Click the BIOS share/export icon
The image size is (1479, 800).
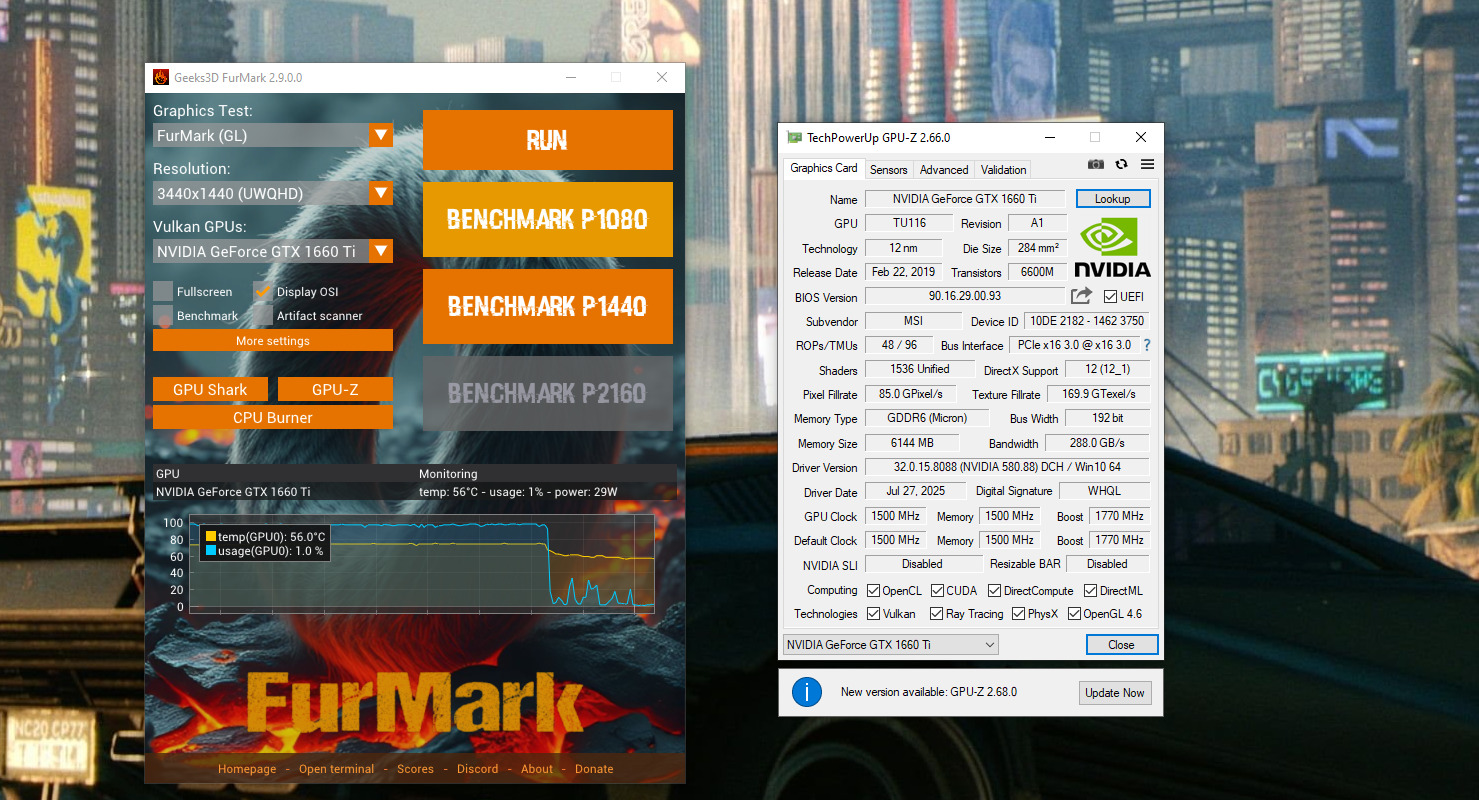pyautogui.click(x=1081, y=296)
